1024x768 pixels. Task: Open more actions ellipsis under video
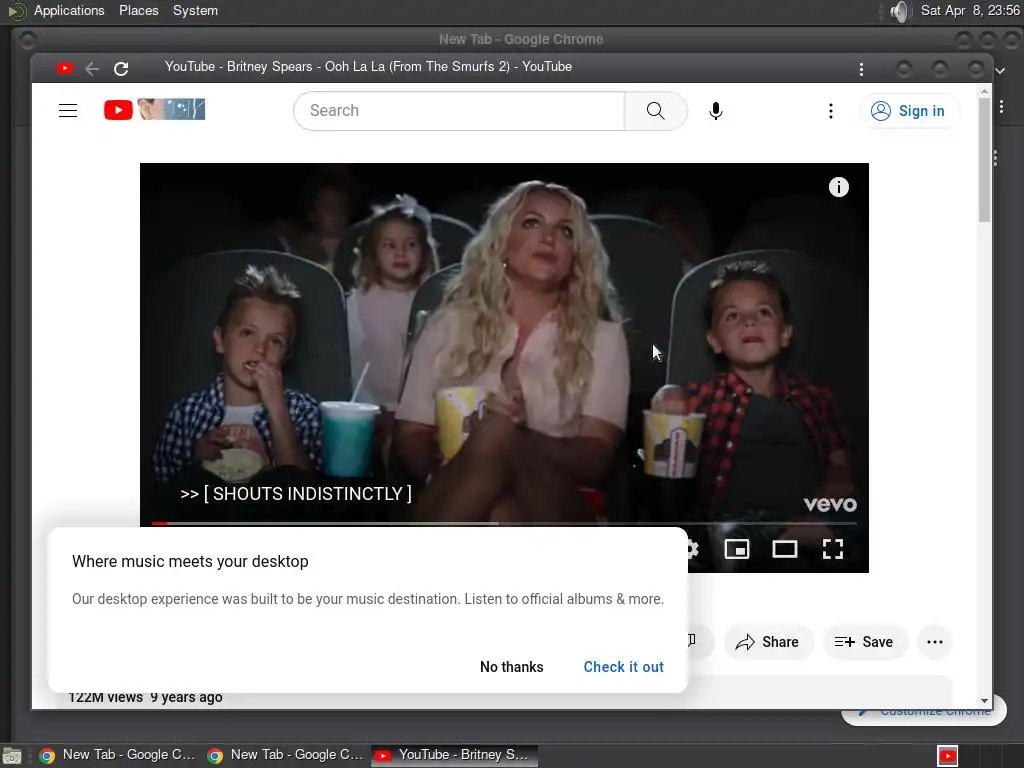coord(935,642)
